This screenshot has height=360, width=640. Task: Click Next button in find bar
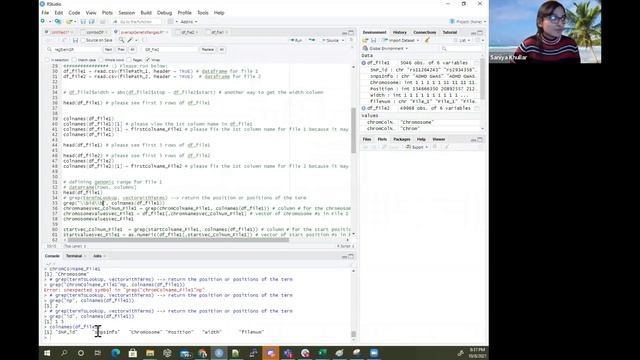coord(108,49)
